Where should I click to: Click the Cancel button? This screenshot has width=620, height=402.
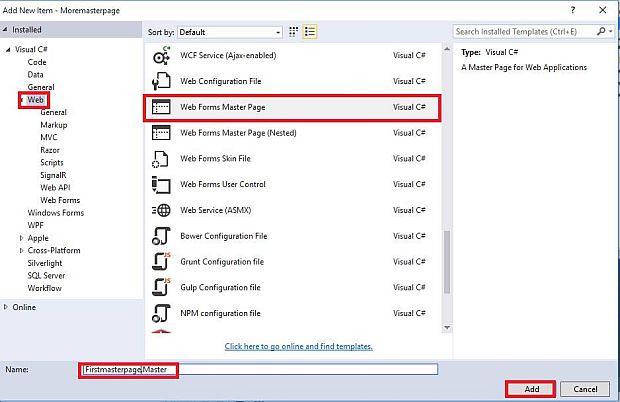click(585, 389)
